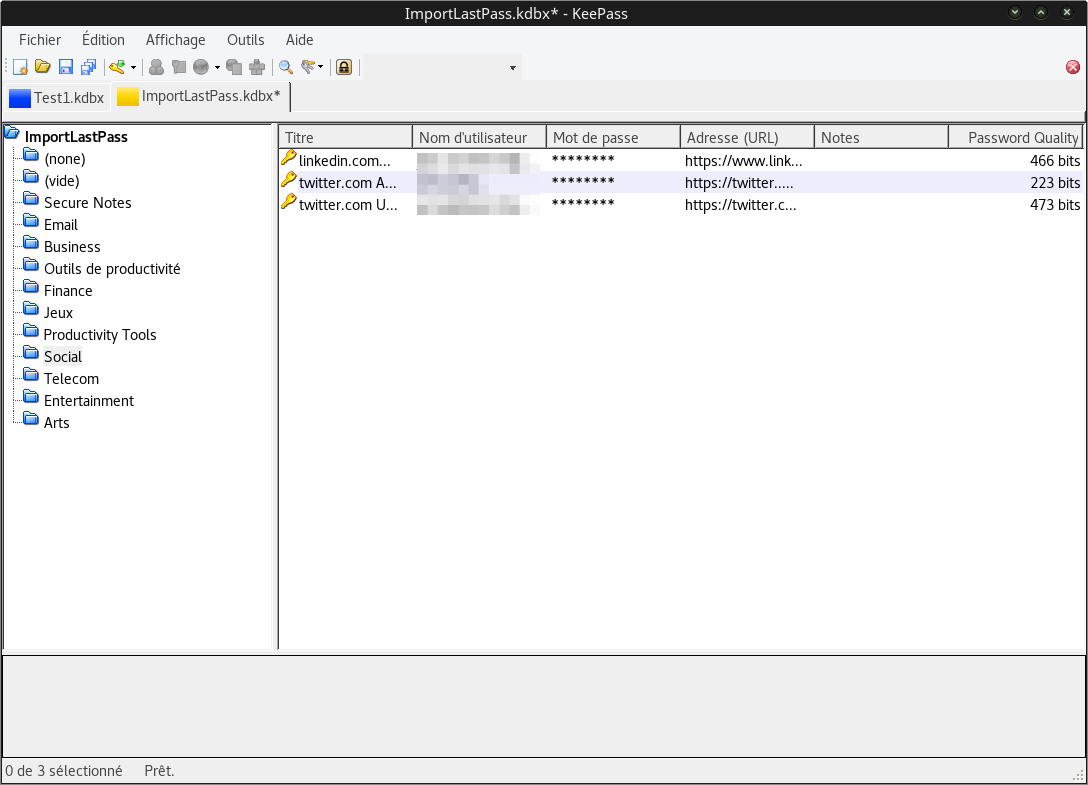
Task: Switch to the ImportLastPass.kdbx tab
Action: [200, 96]
